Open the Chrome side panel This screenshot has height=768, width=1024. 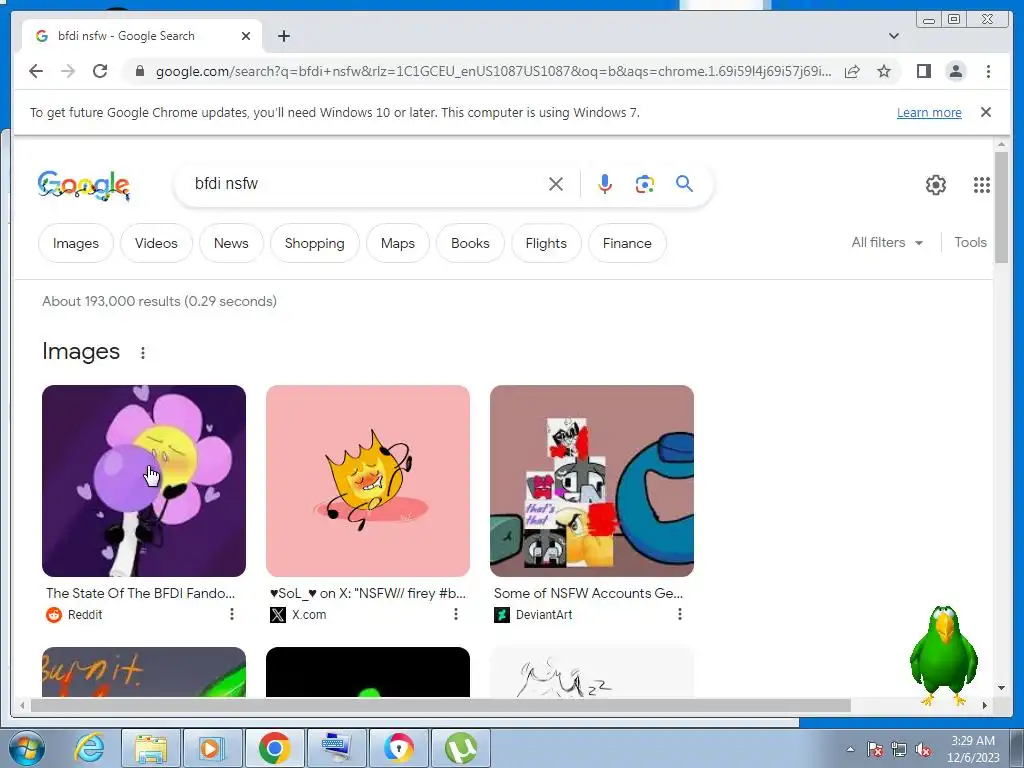923,71
